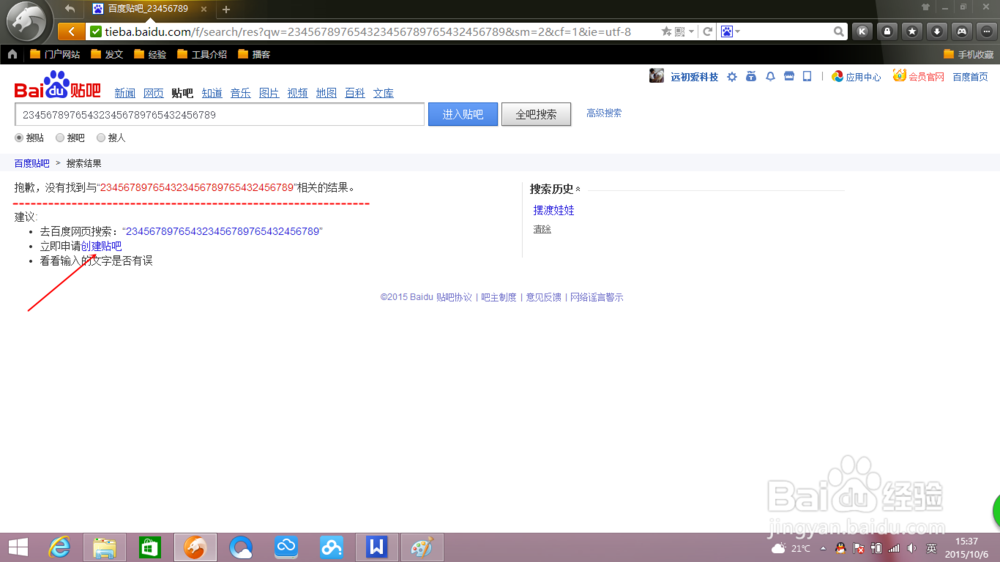
Task: Open the more options ellipsis toolbar icon
Action: [x=987, y=31]
